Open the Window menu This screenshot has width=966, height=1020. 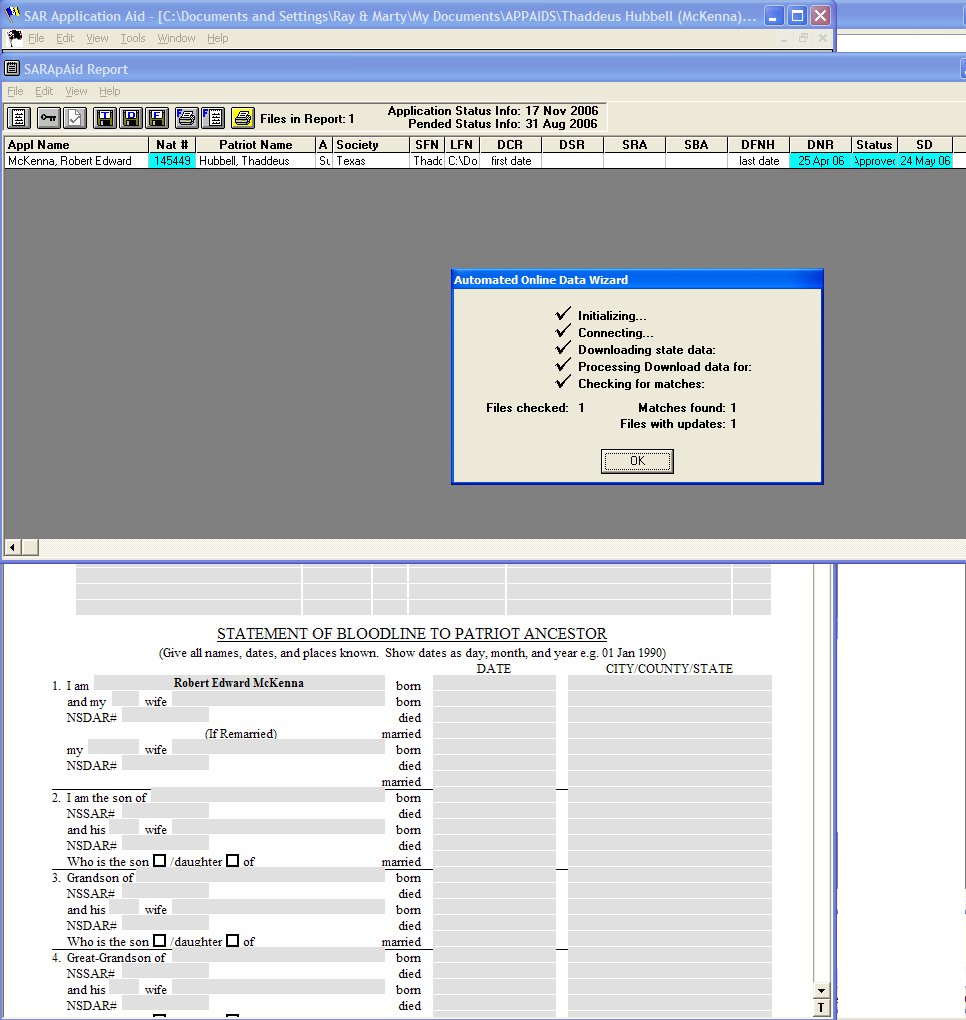[176, 38]
